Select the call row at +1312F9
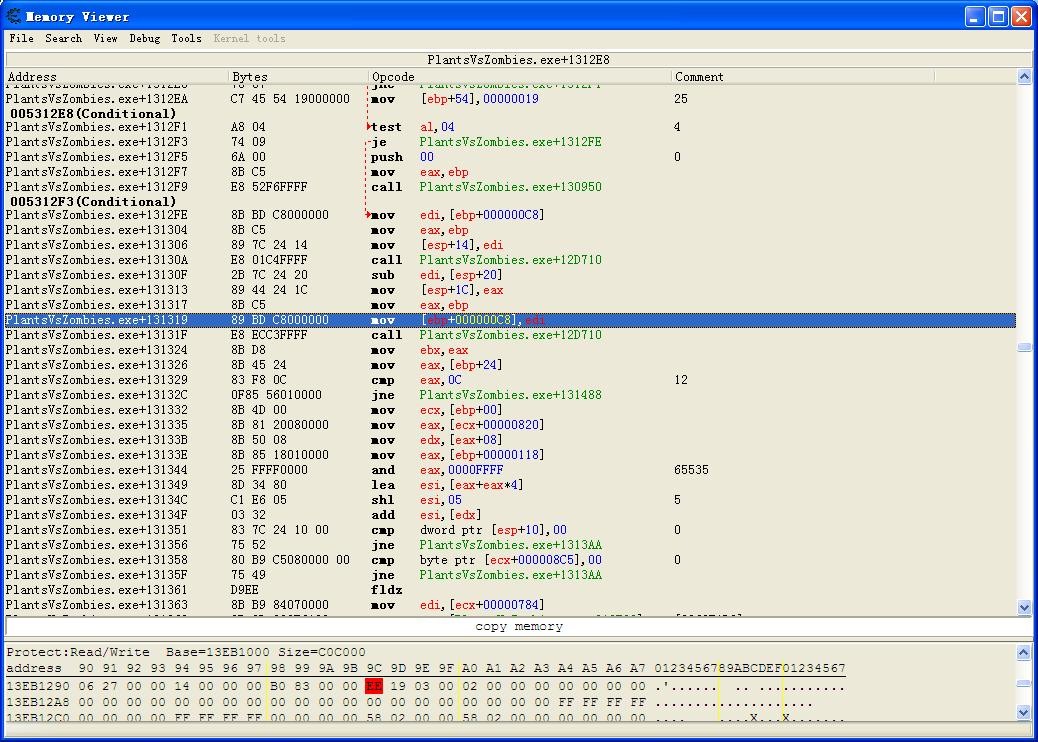This screenshot has height=742, width=1038. tap(510, 187)
